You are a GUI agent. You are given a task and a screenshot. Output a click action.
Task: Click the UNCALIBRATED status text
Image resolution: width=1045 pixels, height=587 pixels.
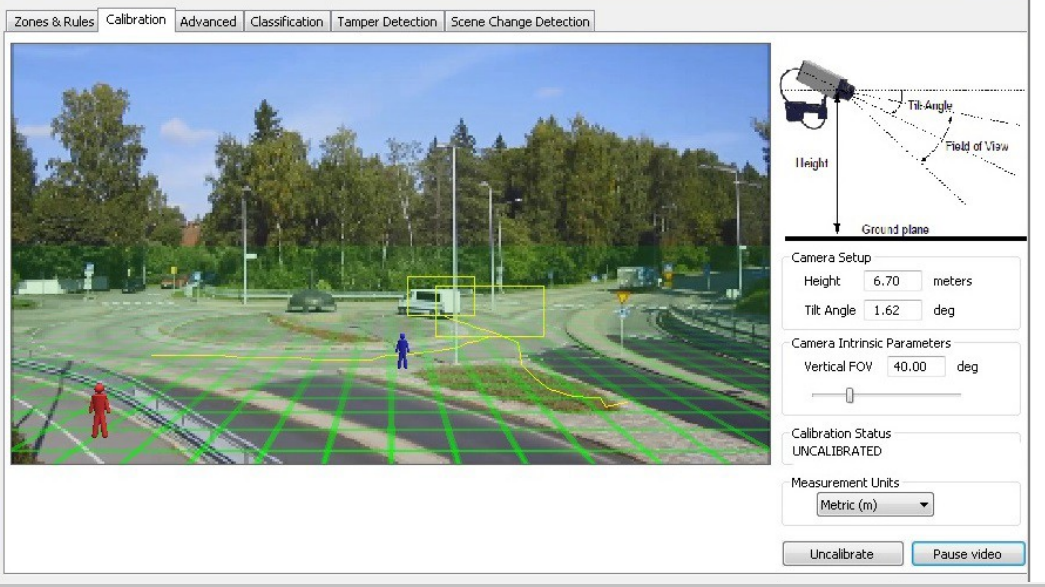(x=836, y=451)
